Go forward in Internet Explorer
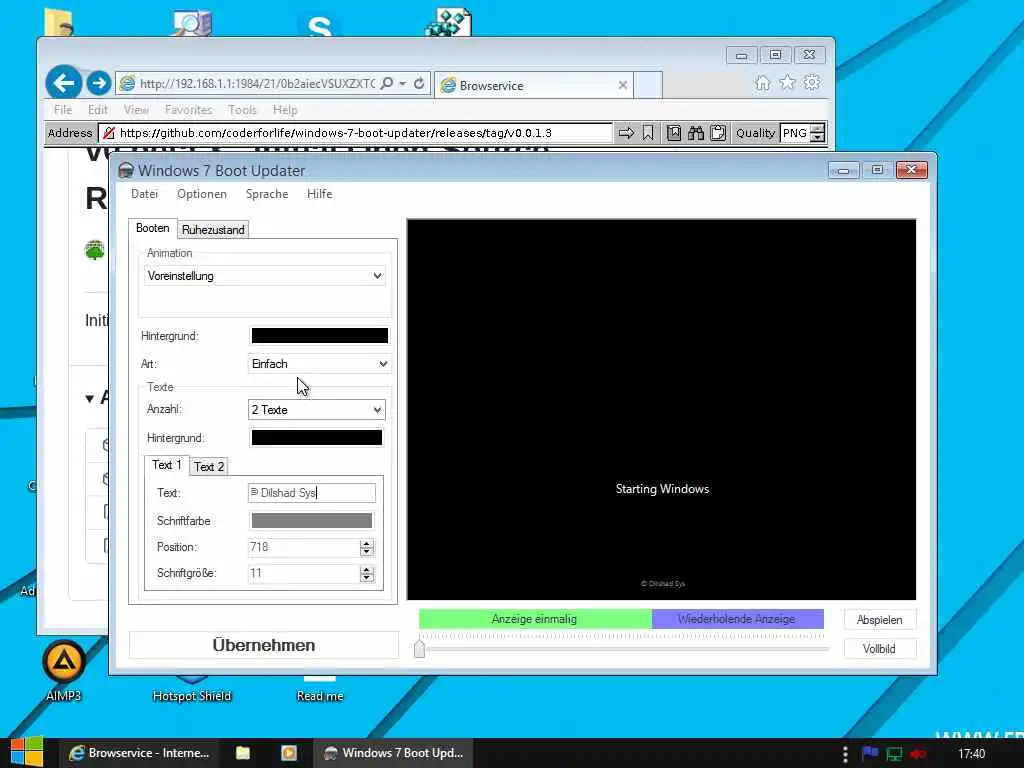1024x768 pixels. tap(99, 84)
